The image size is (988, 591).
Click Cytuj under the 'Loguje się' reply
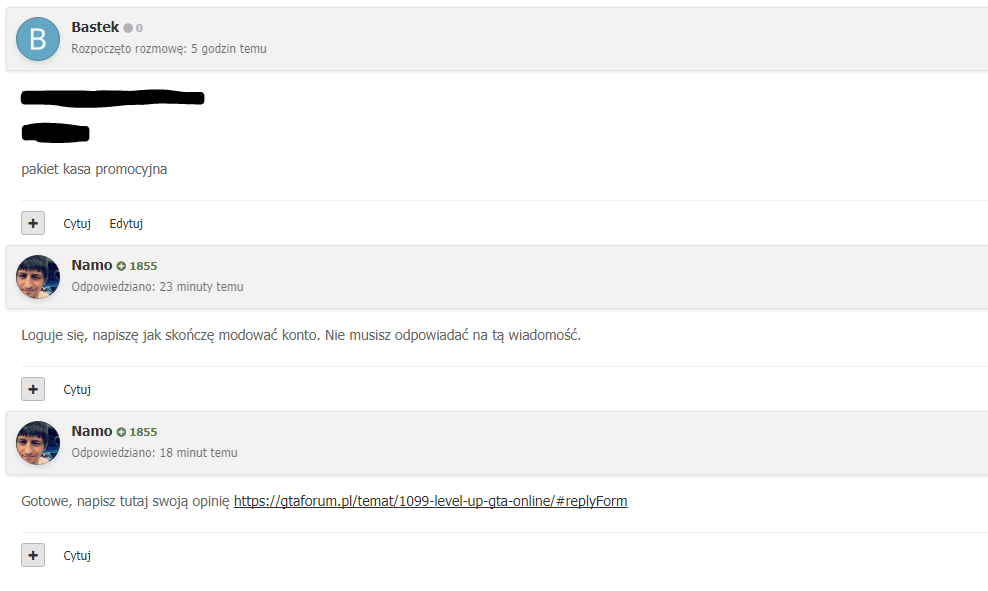[77, 390]
